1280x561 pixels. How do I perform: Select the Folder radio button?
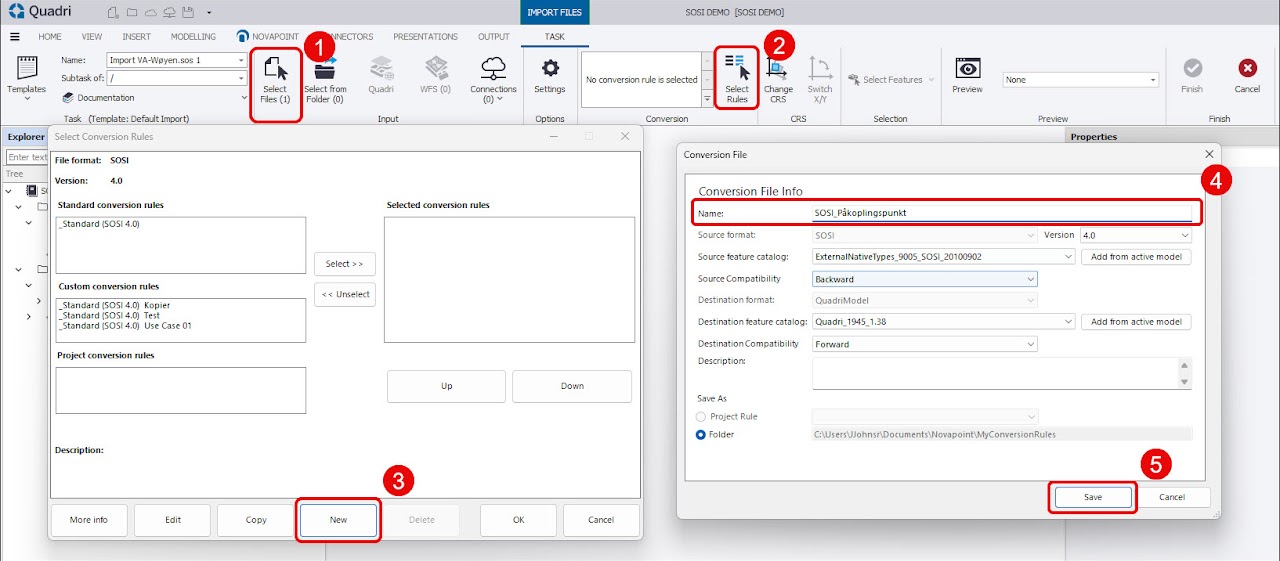[701, 434]
